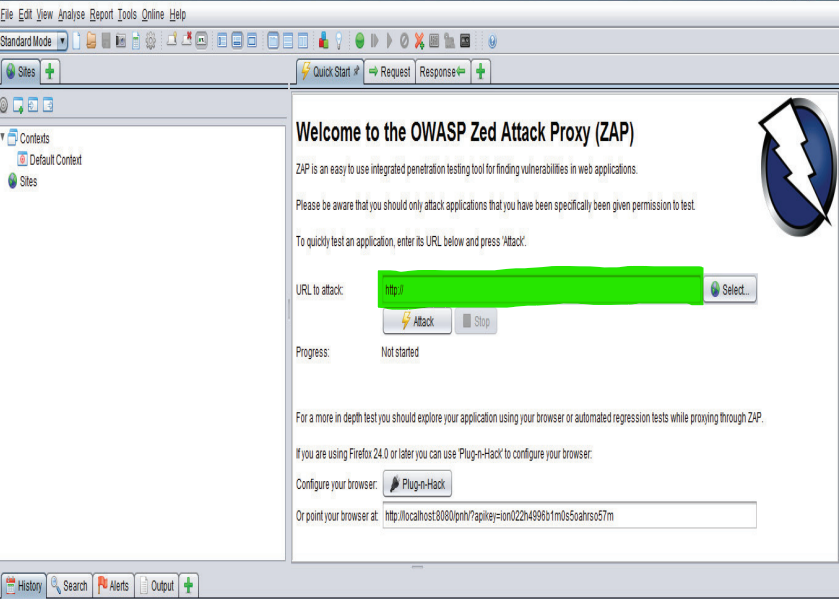
Task: Open the Scan Policy Manager icon
Action: coord(434,41)
